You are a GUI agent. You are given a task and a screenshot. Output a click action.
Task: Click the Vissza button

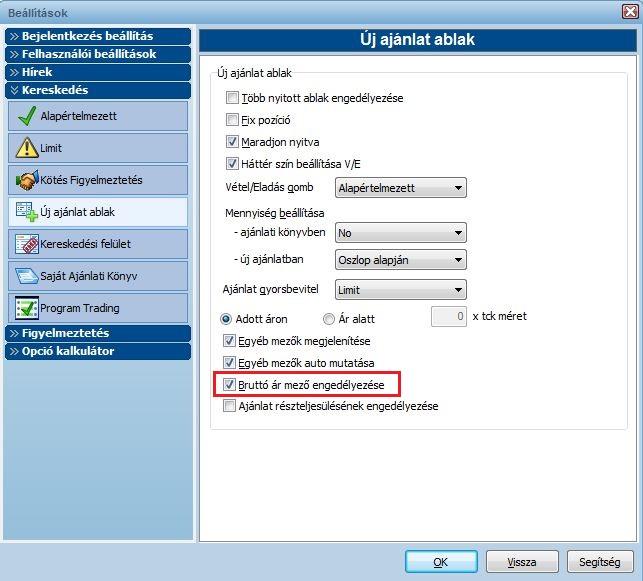tap(522, 562)
